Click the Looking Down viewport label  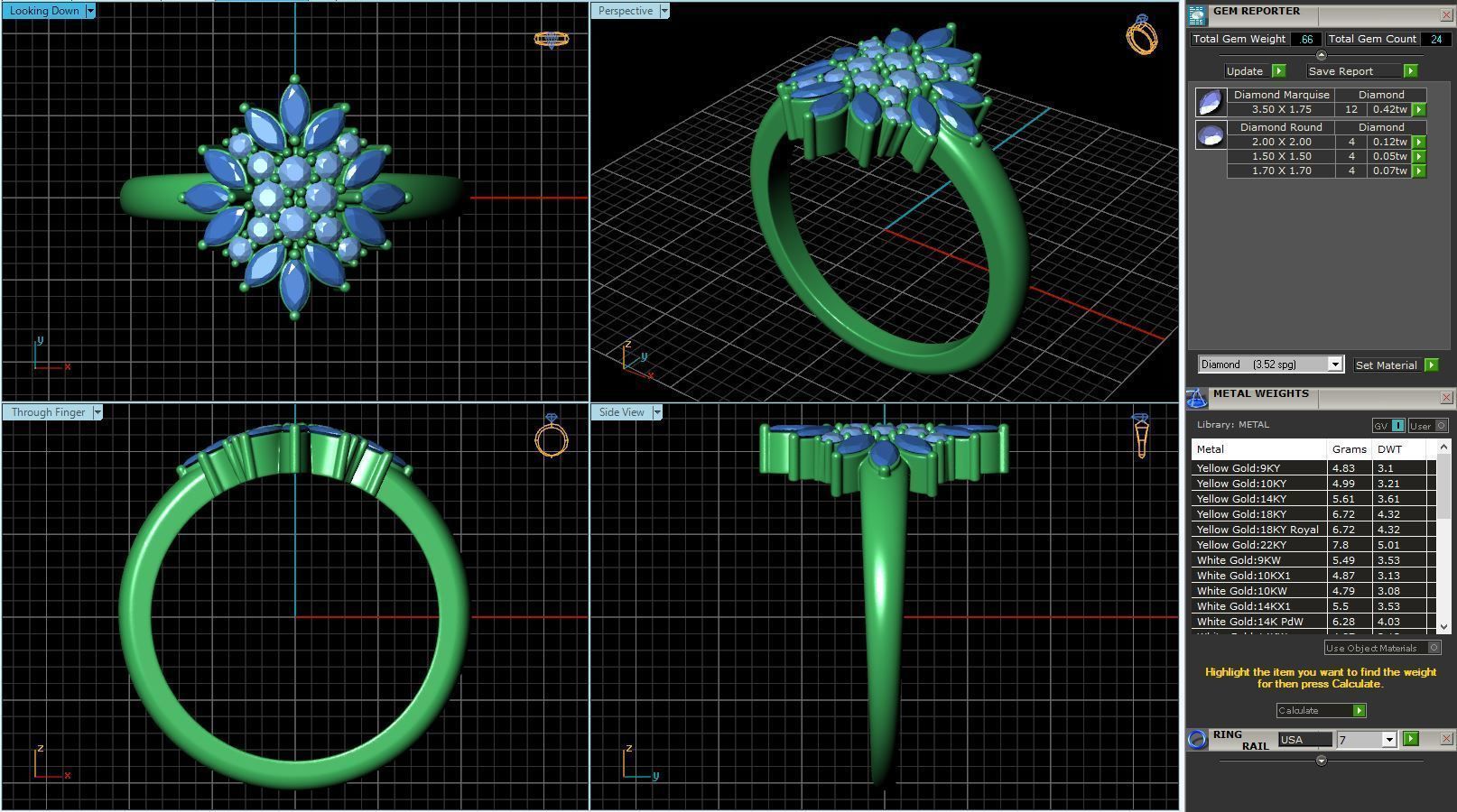[44, 11]
